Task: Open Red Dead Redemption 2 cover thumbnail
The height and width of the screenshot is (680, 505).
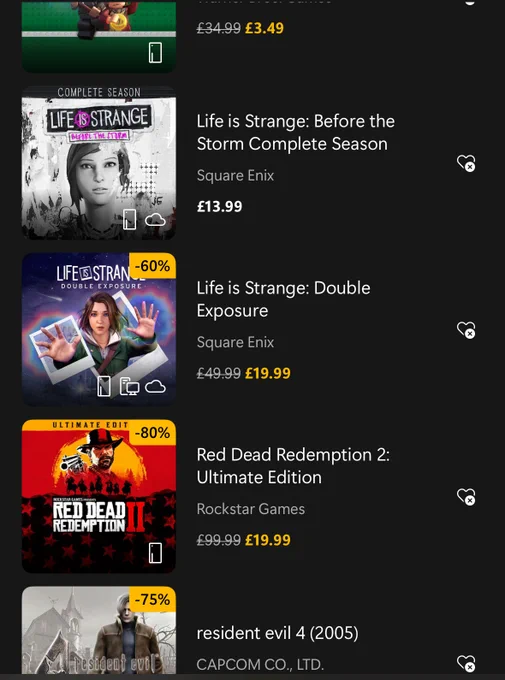Action: [x=99, y=497]
